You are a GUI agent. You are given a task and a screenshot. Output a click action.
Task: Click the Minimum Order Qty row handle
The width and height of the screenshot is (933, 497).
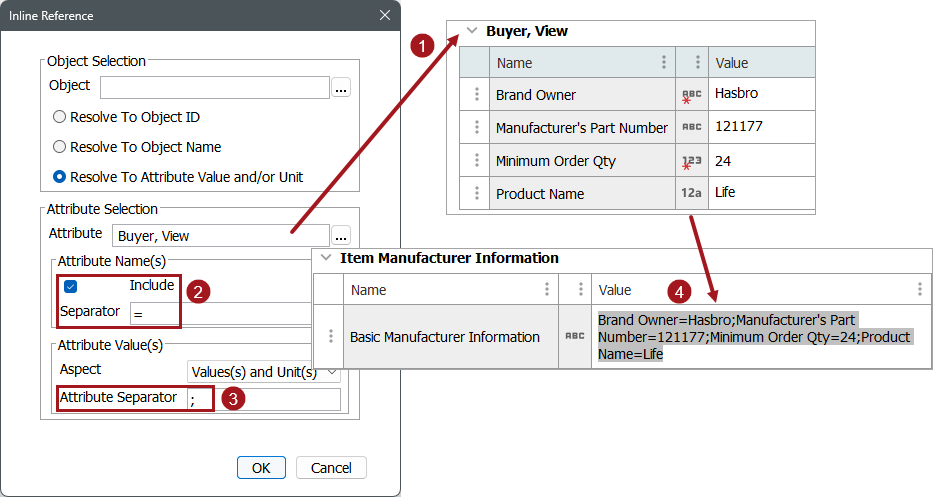point(476,161)
